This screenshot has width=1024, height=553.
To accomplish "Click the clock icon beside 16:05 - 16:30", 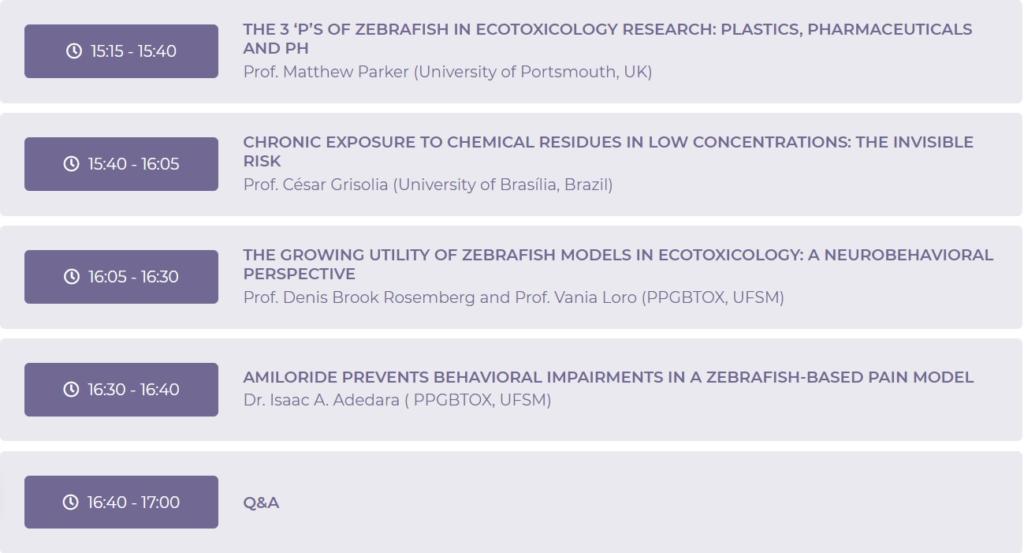I will [x=72, y=277].
